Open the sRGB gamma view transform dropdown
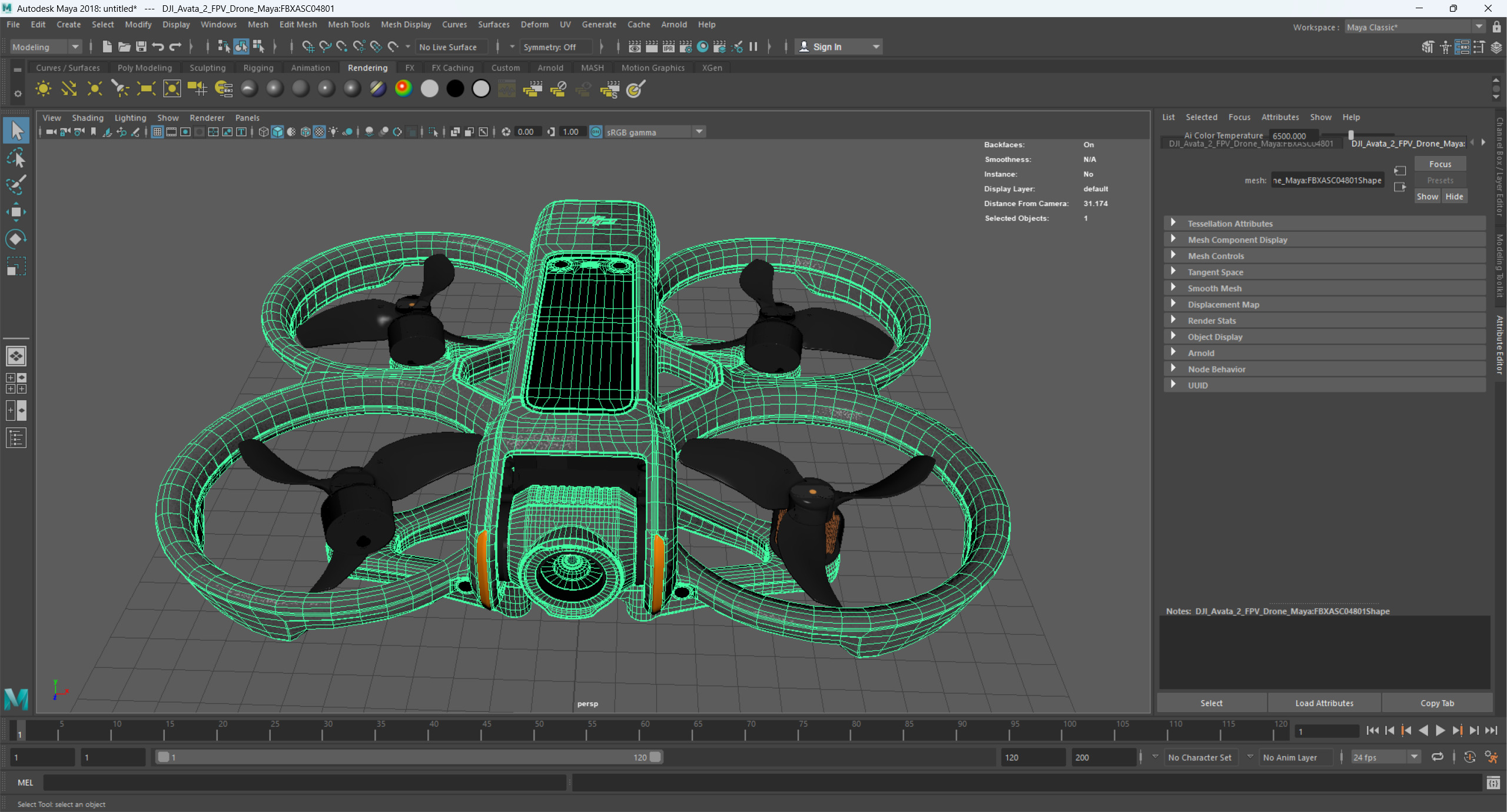Screen dimensions: 1507x812 click(655, 132)
